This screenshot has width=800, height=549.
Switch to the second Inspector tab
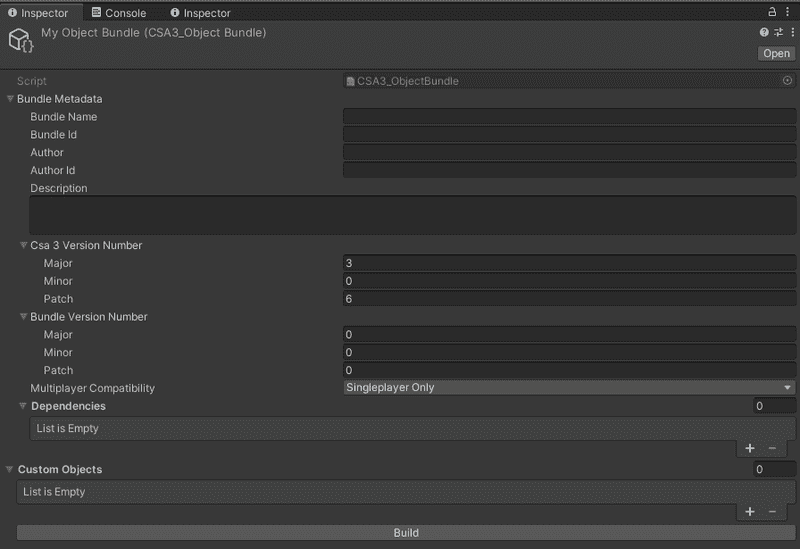(200, 13)
